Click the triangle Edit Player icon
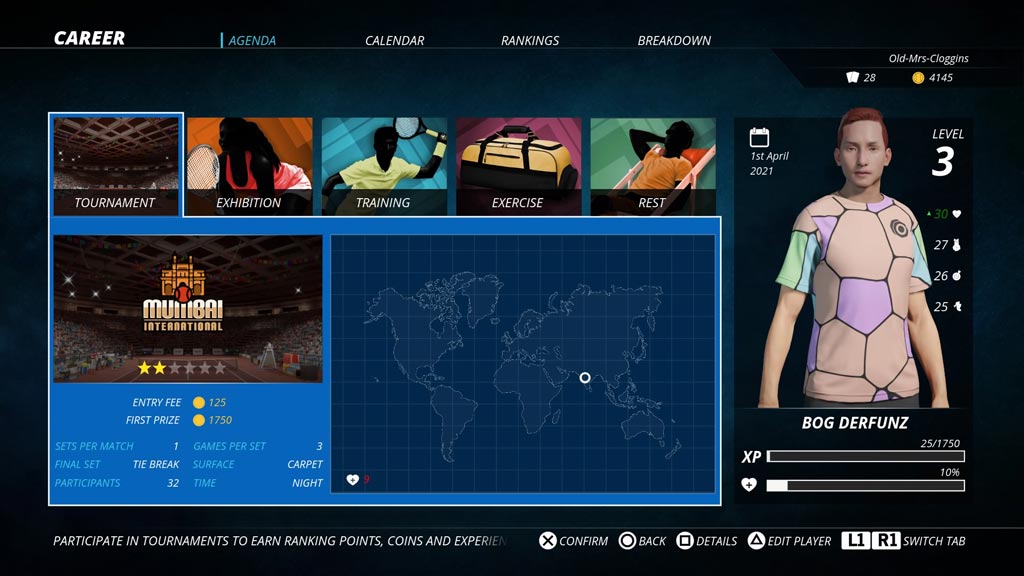 (x=756, y=541)
